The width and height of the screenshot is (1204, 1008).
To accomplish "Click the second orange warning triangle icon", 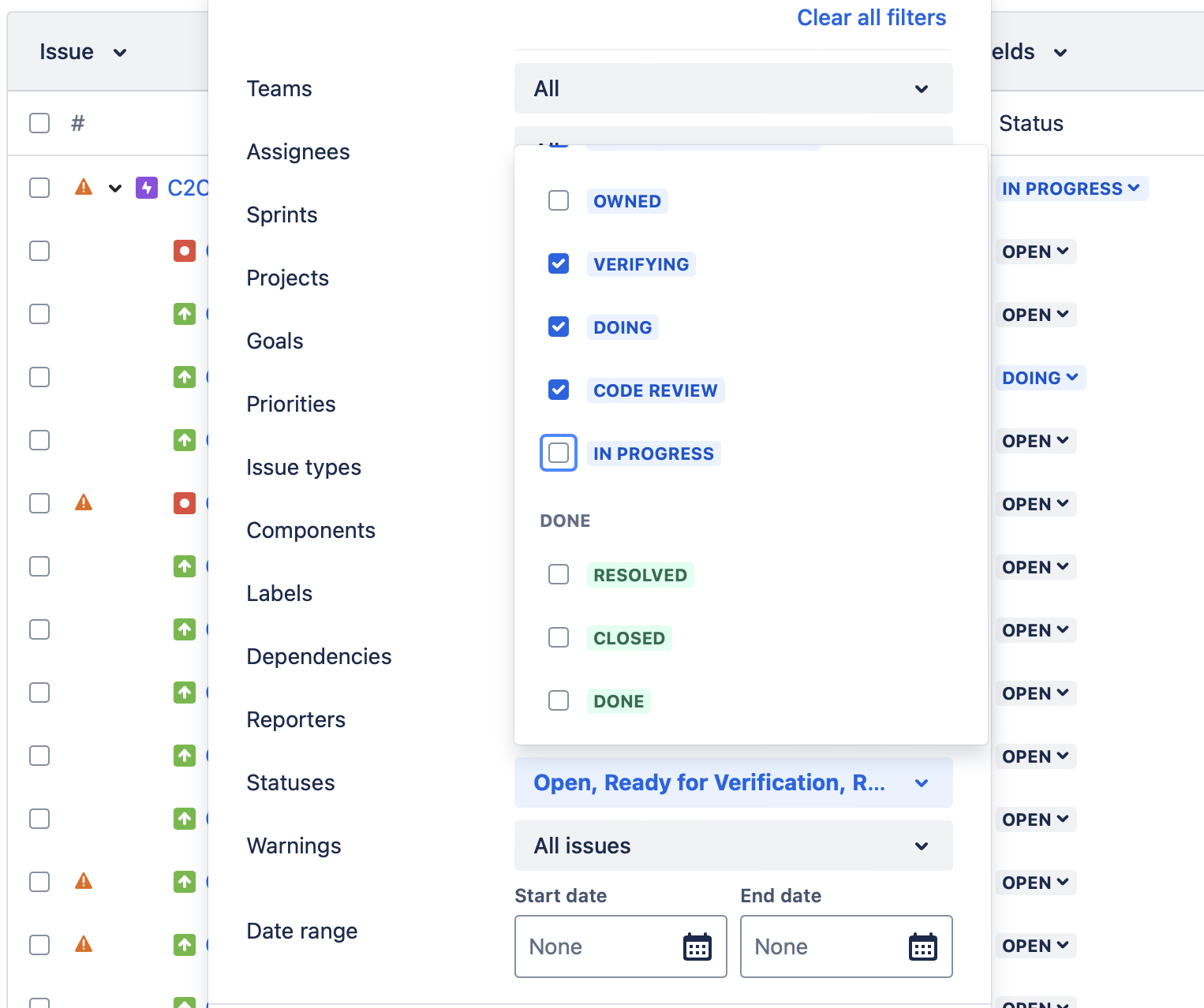I will click(84, 503).
